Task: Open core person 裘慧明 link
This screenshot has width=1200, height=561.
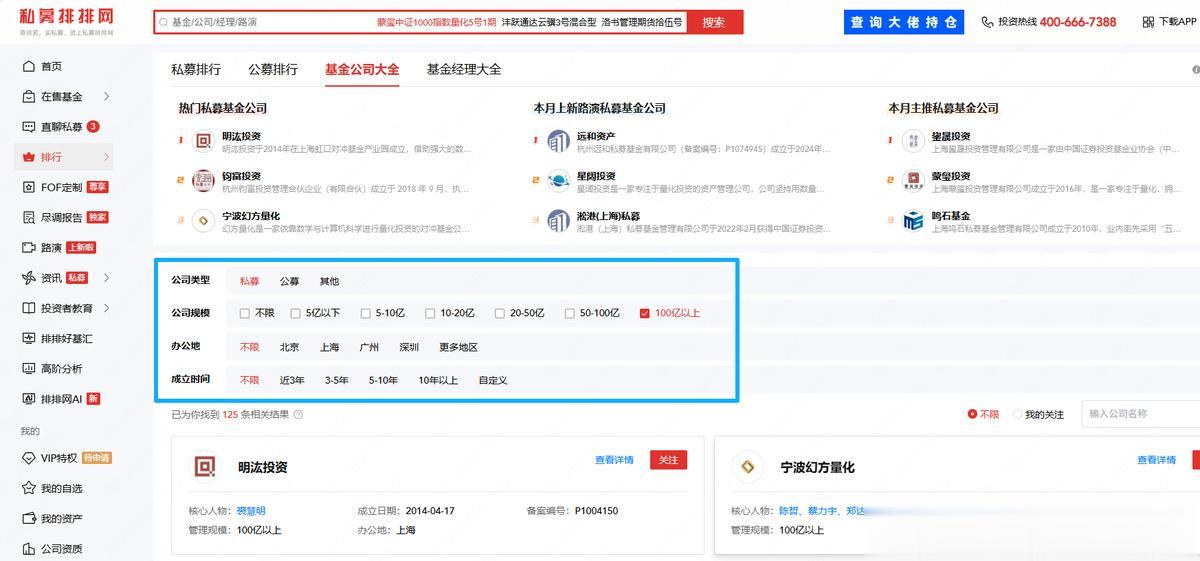Action: pos(251,511)
